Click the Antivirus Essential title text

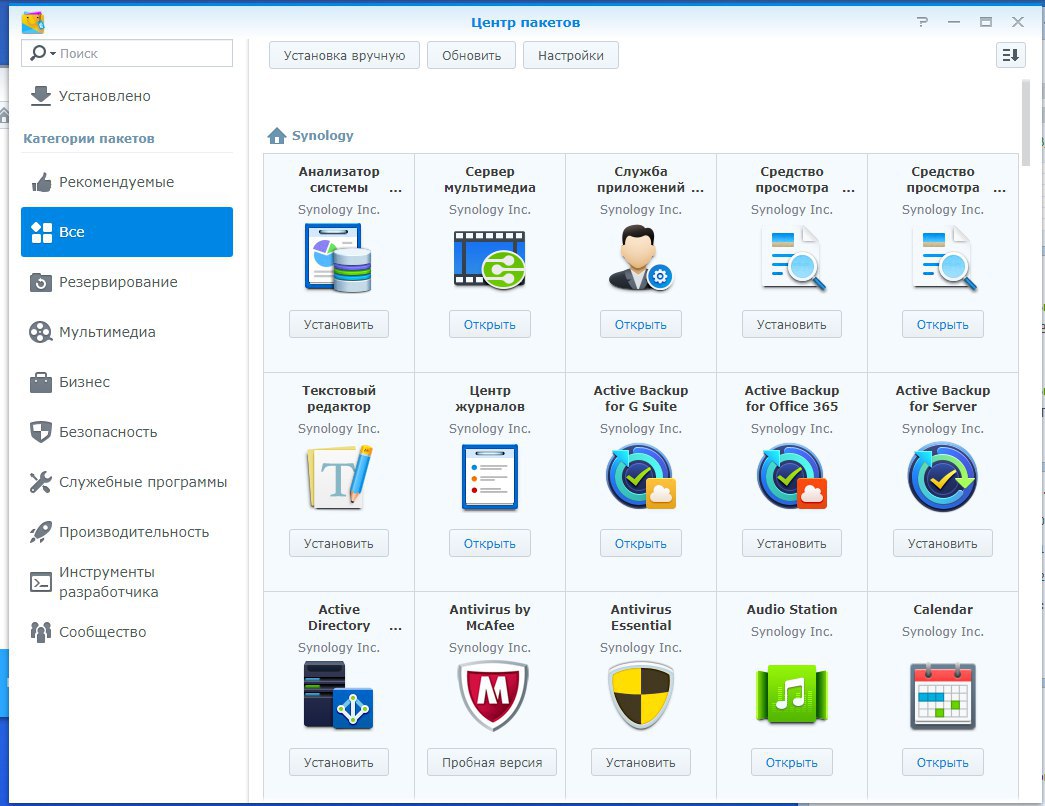click(x=640, y=617)
